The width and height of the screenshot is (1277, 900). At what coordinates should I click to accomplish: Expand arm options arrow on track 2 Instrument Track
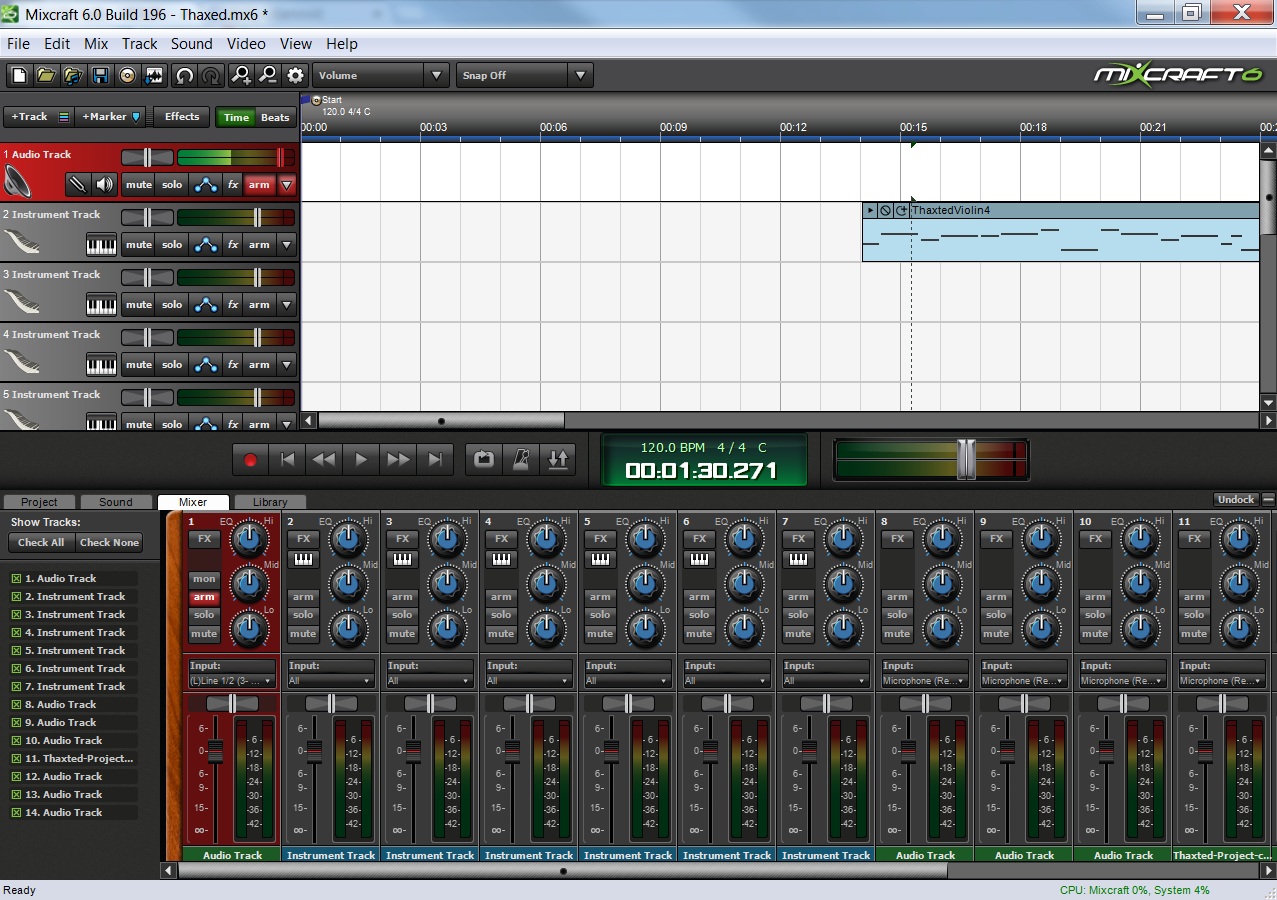287,244
